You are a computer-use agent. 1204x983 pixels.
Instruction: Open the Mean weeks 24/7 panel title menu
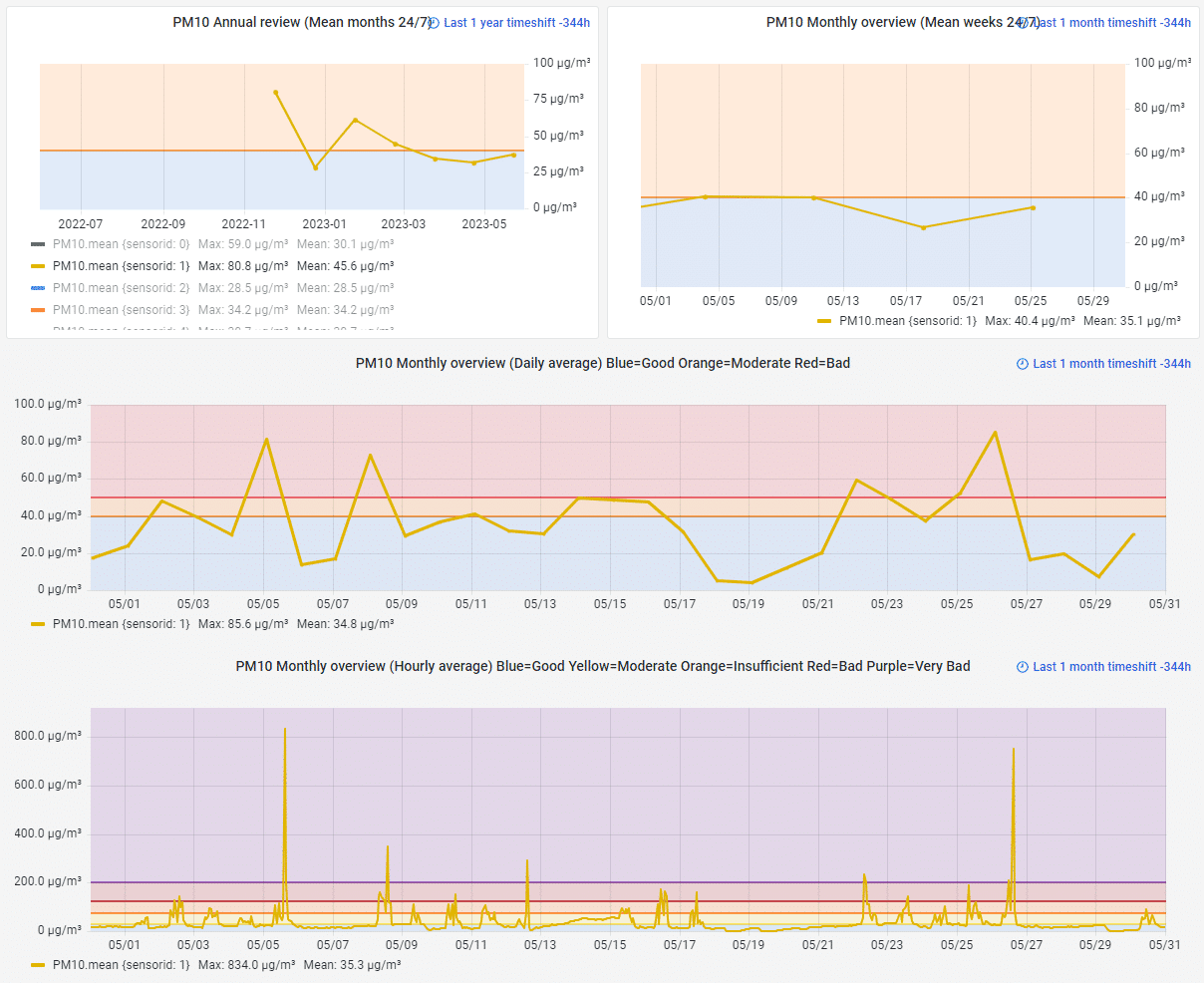[903, 22]
